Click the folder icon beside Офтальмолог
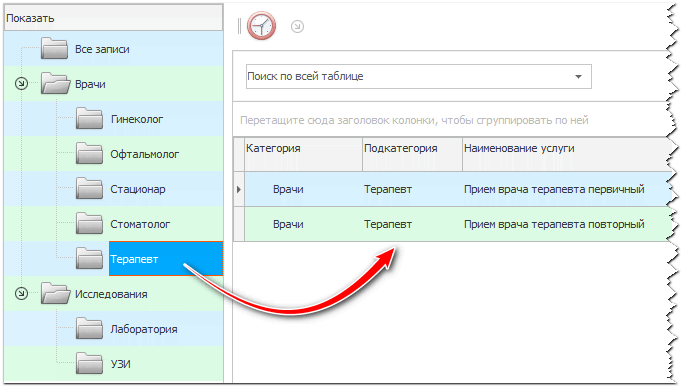The image size is (688, 387). (90, 154)
